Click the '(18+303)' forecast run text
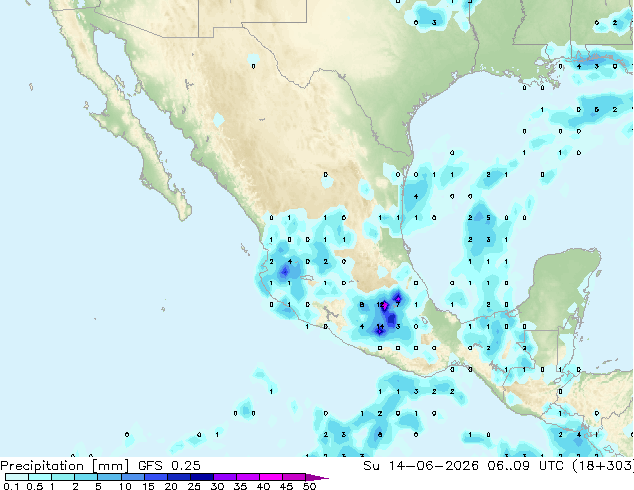The width and height of the screenshot is (634, 490). tap(602, 466)
